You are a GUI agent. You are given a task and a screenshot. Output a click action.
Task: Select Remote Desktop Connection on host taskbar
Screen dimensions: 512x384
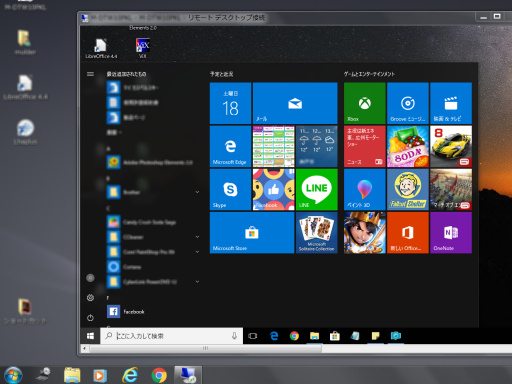[x=188, y=375]
